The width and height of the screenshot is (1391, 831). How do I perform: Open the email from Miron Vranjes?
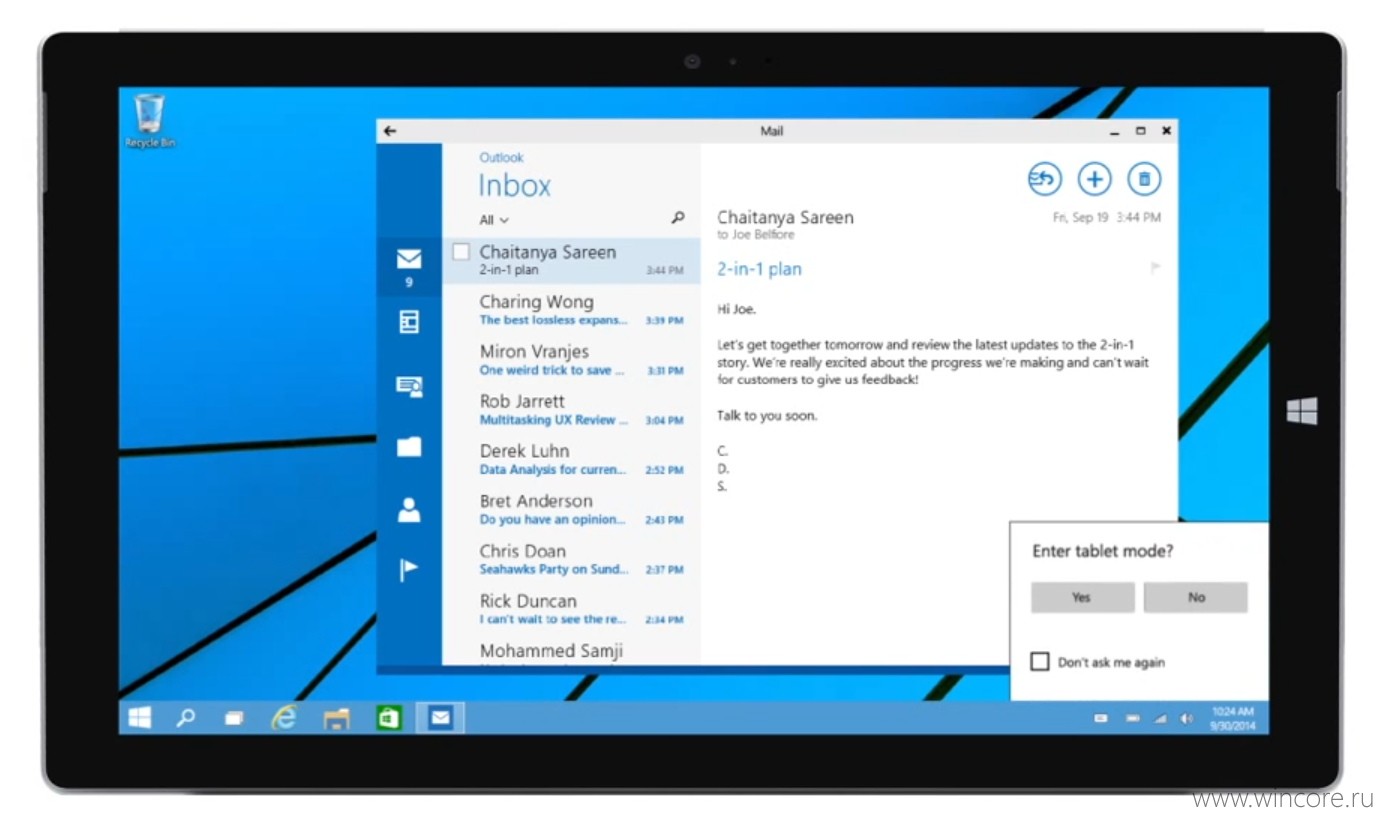tap(571, 360)
